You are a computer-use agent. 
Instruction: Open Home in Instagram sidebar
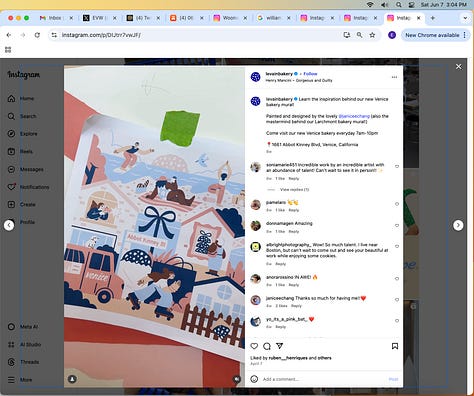click(x=21, y=98)
